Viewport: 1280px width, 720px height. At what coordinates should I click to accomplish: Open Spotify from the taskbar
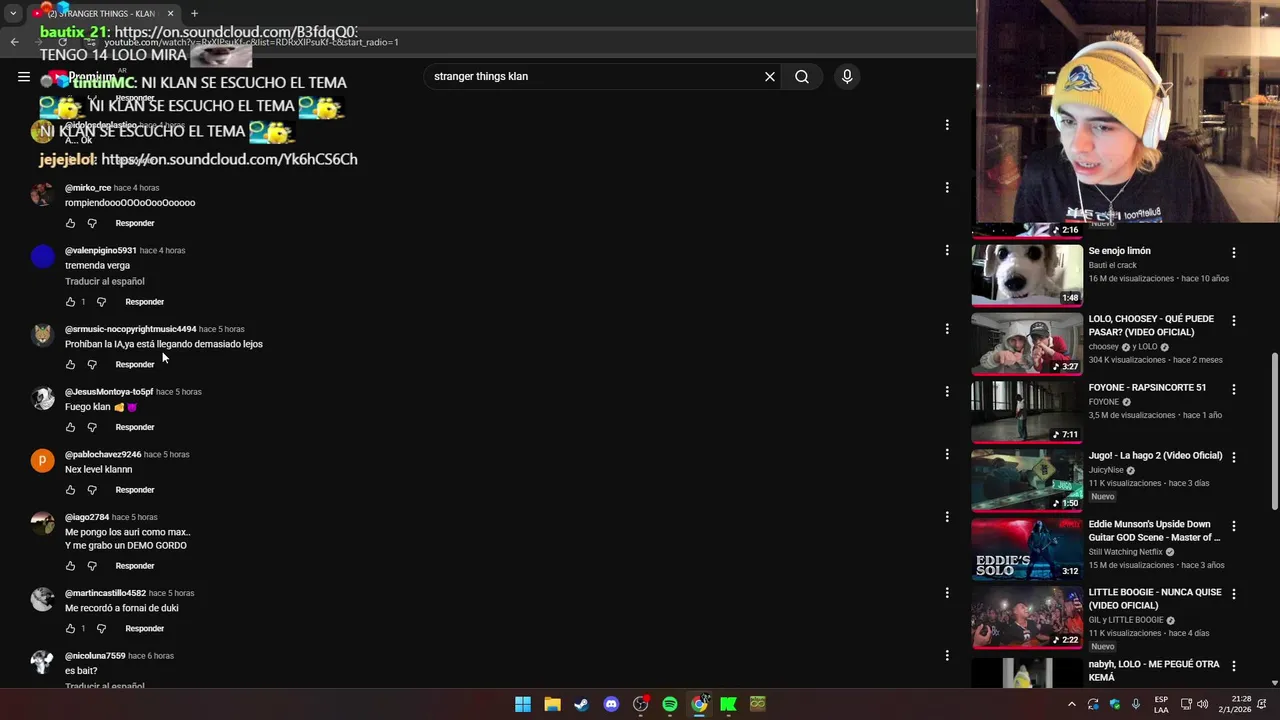[x=670, y=704]
